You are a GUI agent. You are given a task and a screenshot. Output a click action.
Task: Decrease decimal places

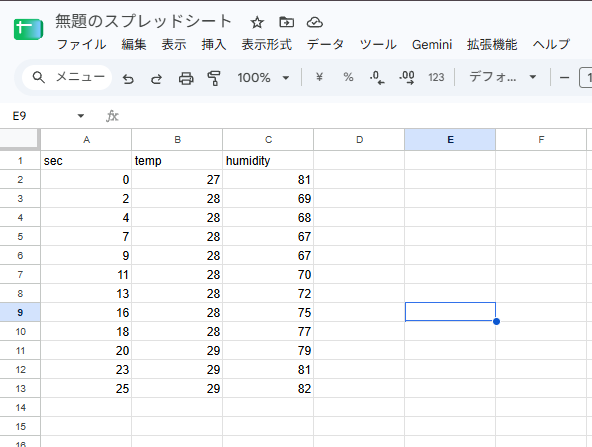(x=377, y=77)
